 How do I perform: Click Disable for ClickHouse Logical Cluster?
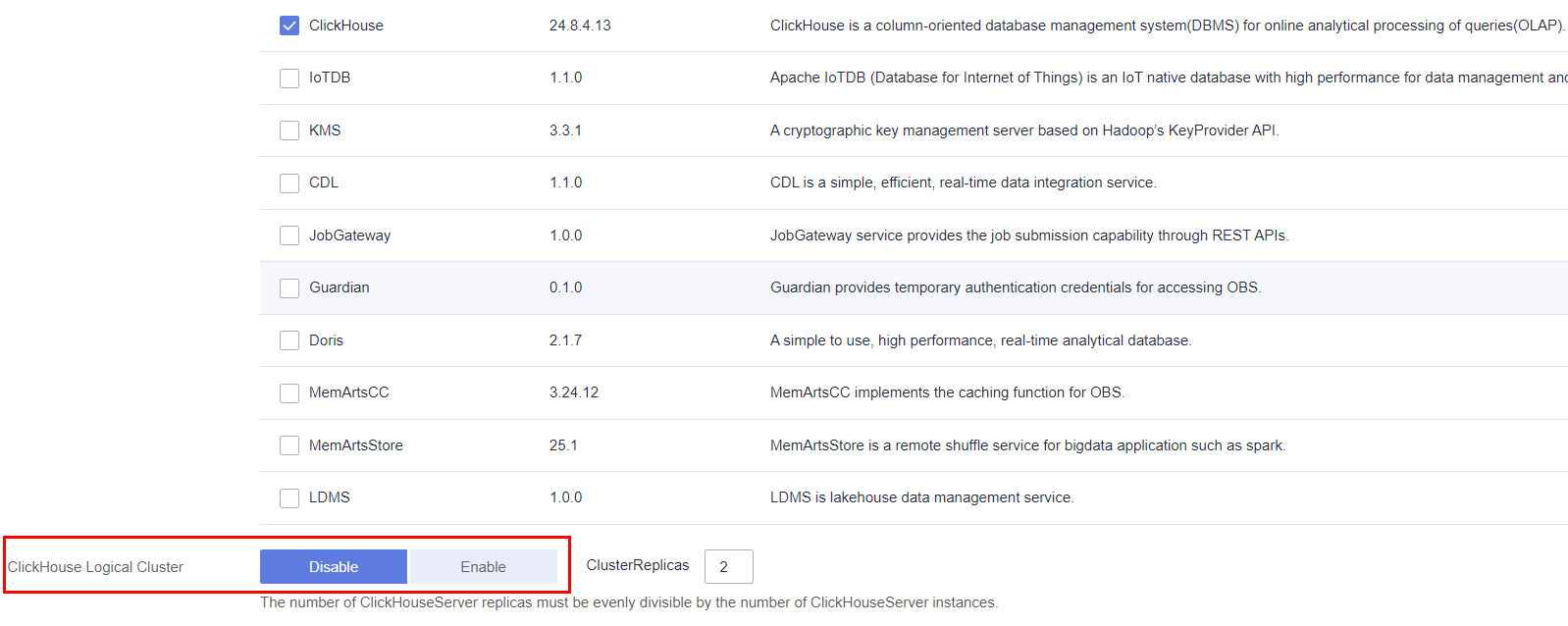click(334, 567)
